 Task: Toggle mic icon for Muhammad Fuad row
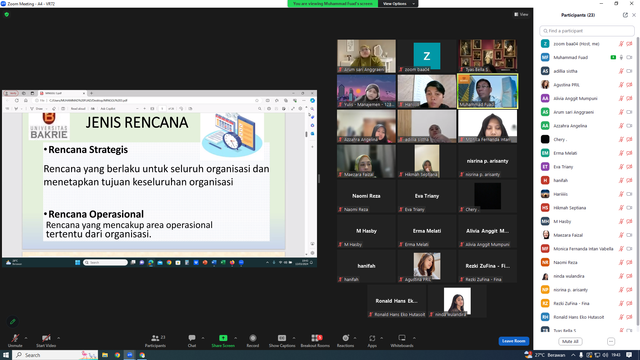(621, 58)
